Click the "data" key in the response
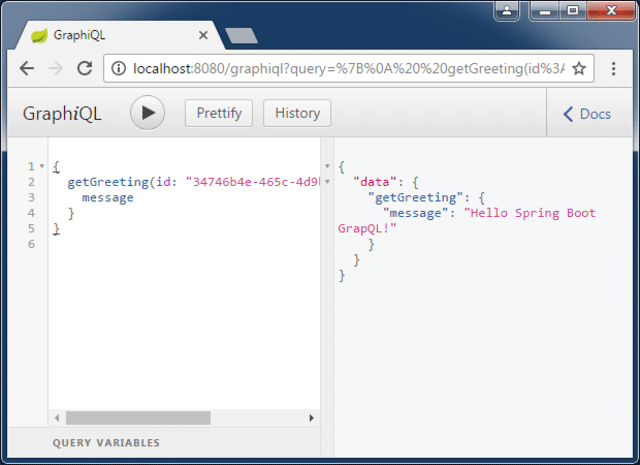640x465 pixels. [x=375, y=182]
